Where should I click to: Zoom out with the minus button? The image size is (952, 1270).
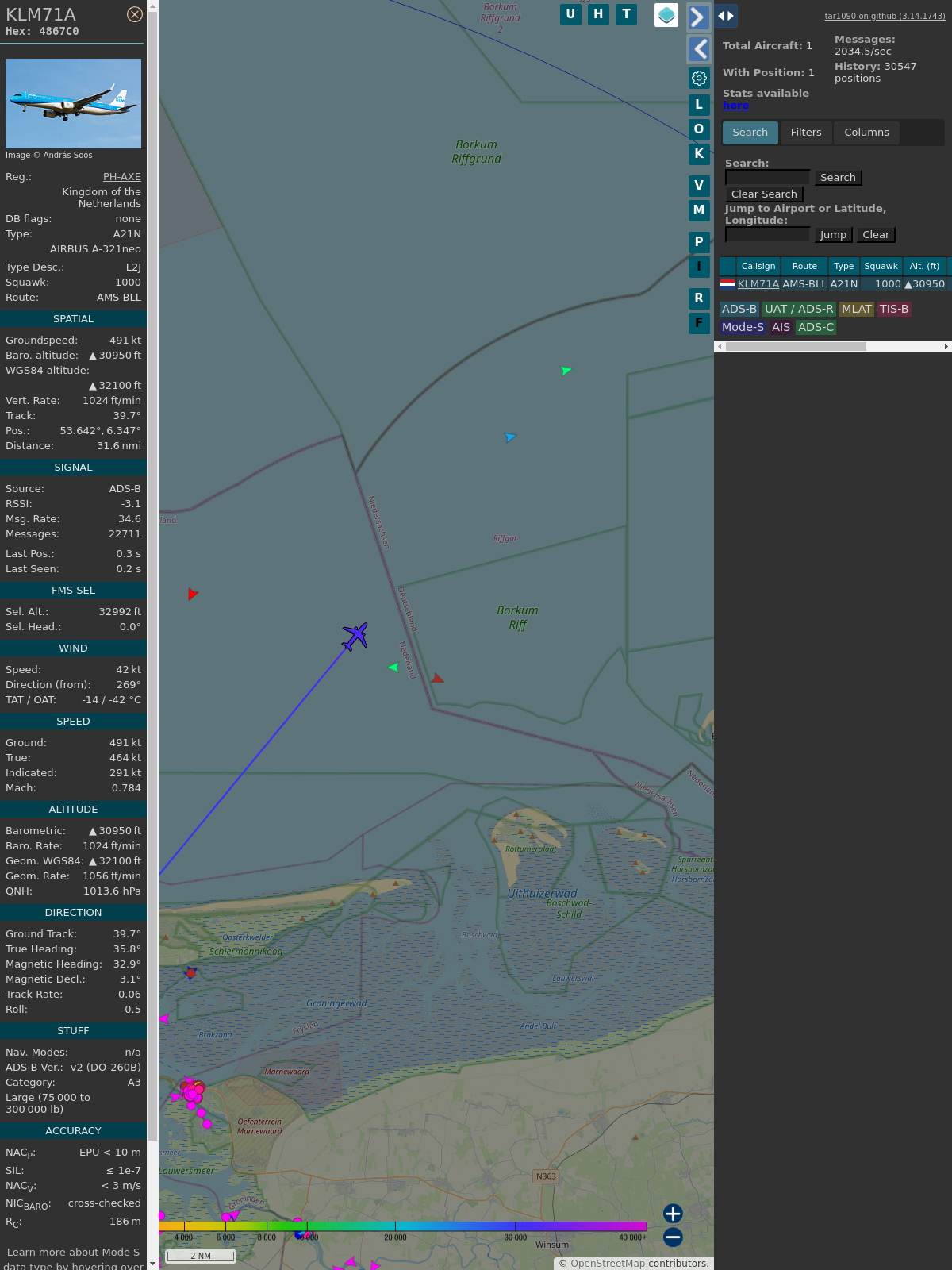coord(673,1237)
